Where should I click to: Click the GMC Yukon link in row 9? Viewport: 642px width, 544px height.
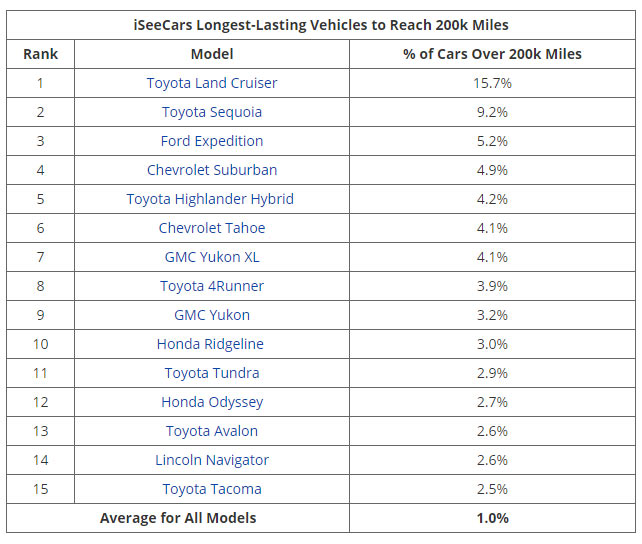click(212, 315)
